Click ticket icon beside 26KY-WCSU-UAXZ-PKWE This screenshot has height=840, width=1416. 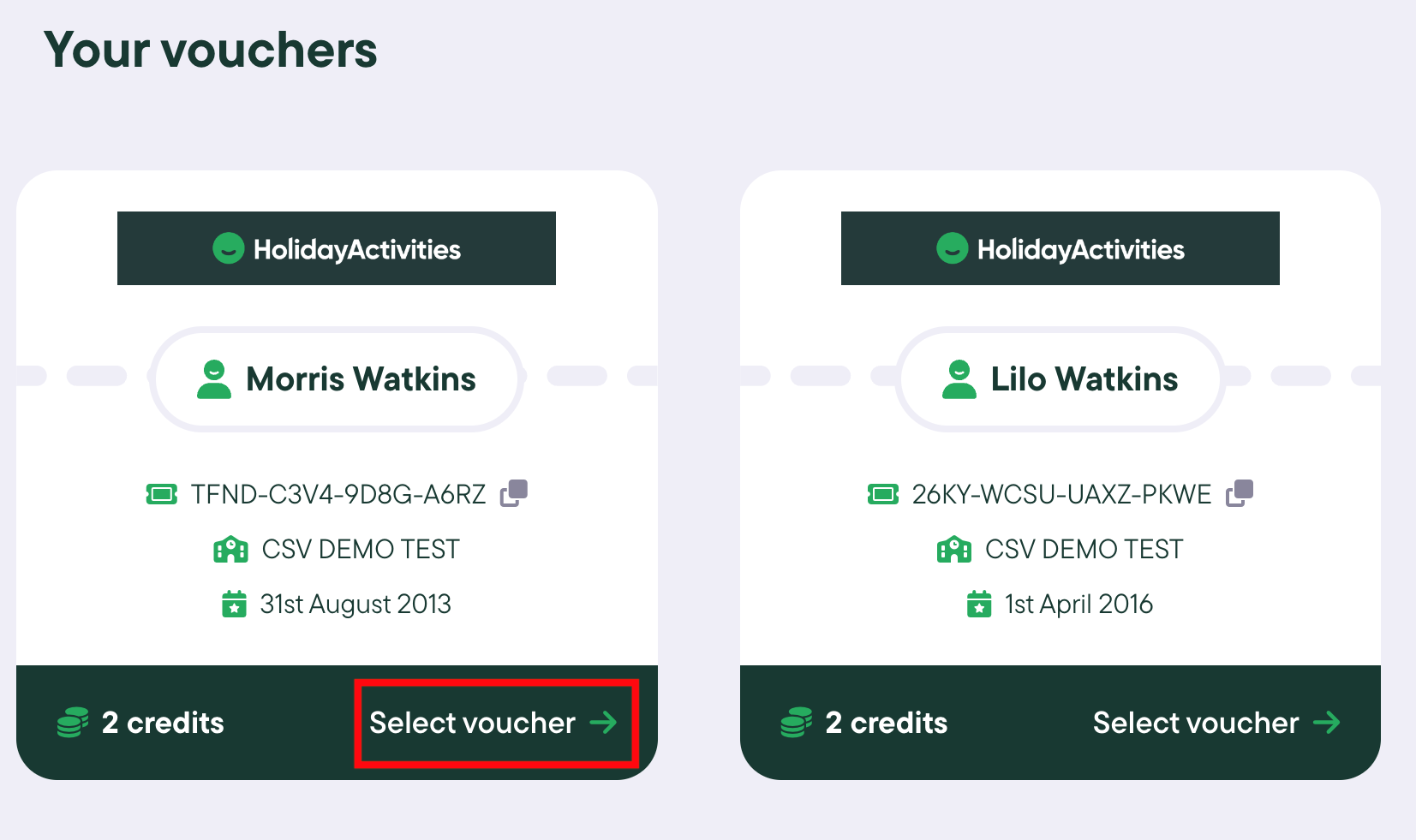883,494
